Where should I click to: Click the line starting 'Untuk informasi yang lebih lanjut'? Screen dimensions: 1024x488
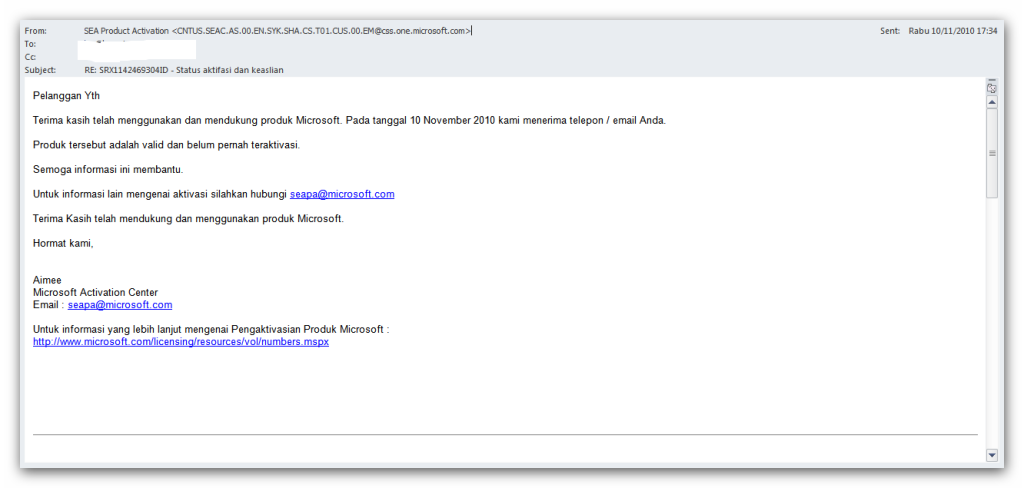click(x=211, y=329)
